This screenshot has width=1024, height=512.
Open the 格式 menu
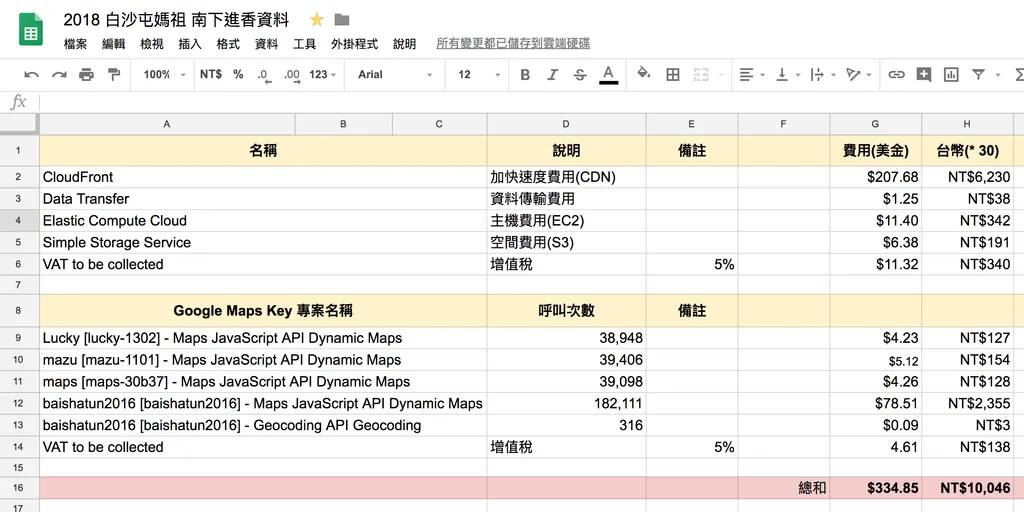[x=228, y=44]
